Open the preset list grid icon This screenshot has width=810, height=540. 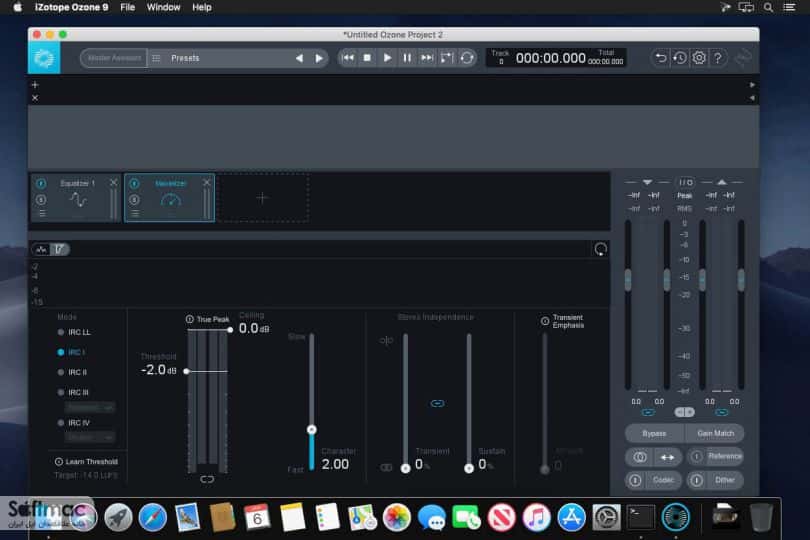[156, 58]
